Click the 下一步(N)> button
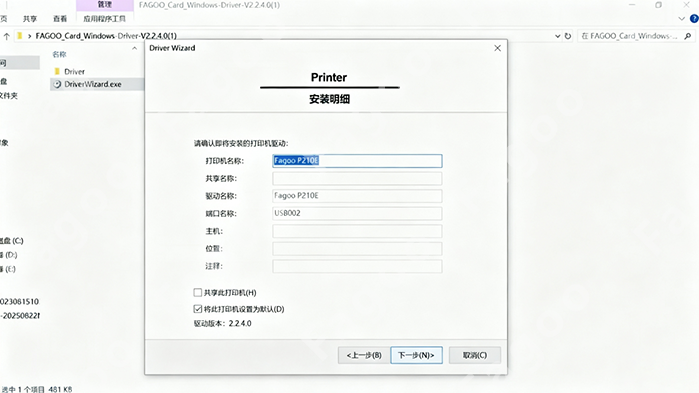 point(416,355)
